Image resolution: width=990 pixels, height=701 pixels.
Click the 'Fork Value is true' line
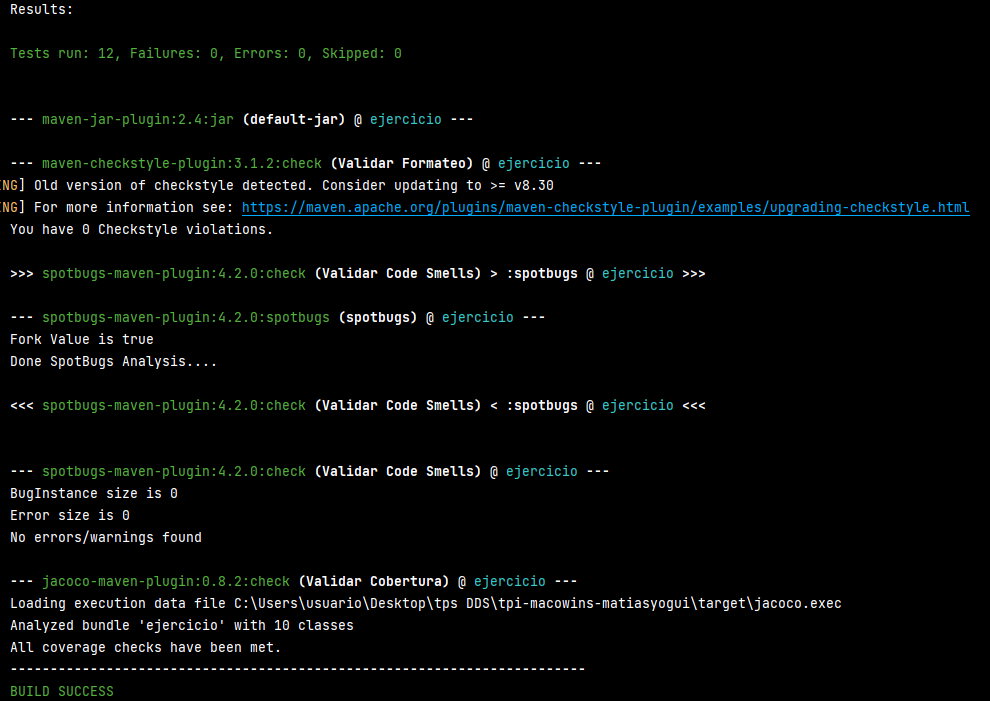tap(81, 340)
